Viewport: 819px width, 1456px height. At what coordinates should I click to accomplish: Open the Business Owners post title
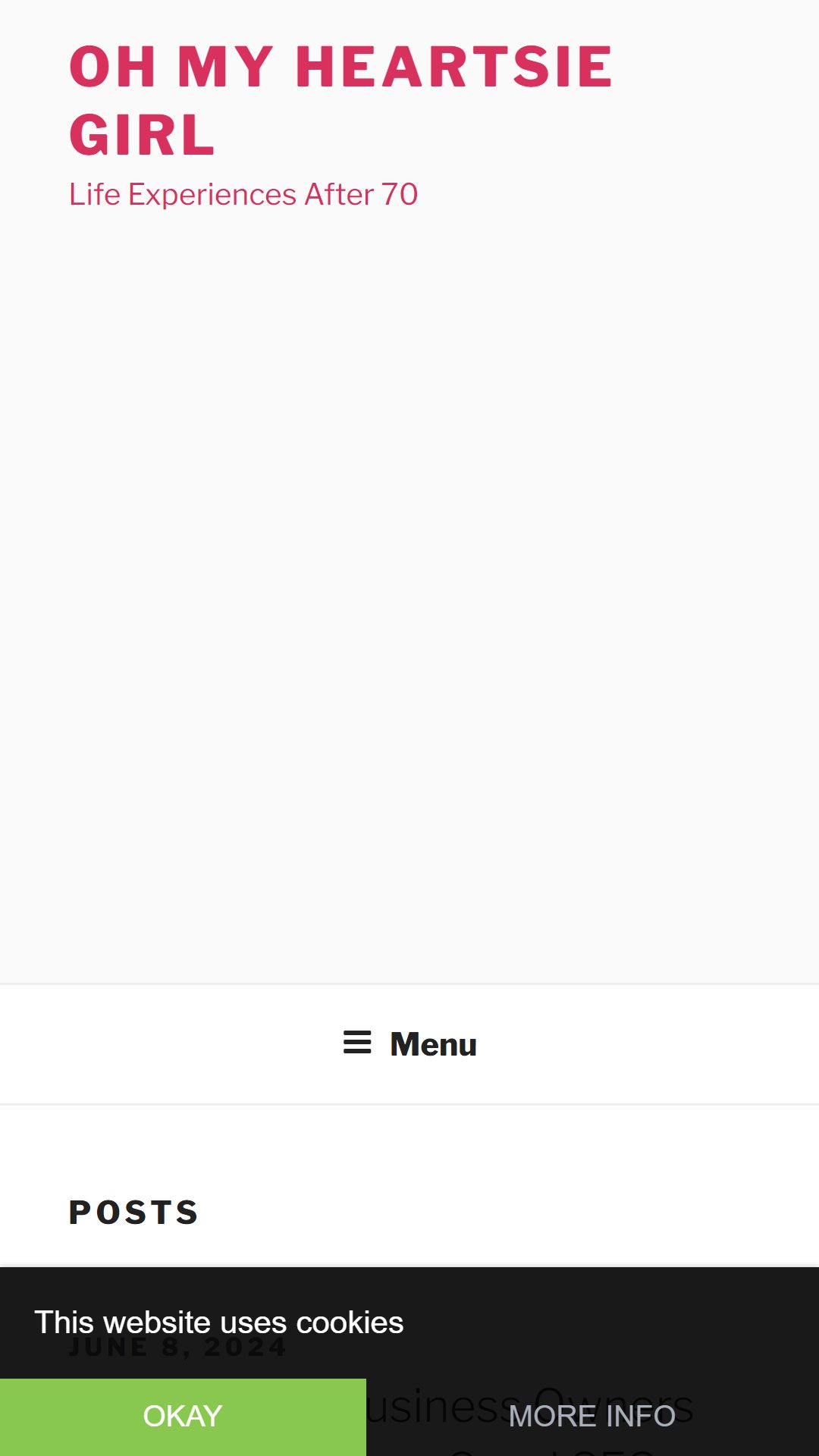point(529,1407)
